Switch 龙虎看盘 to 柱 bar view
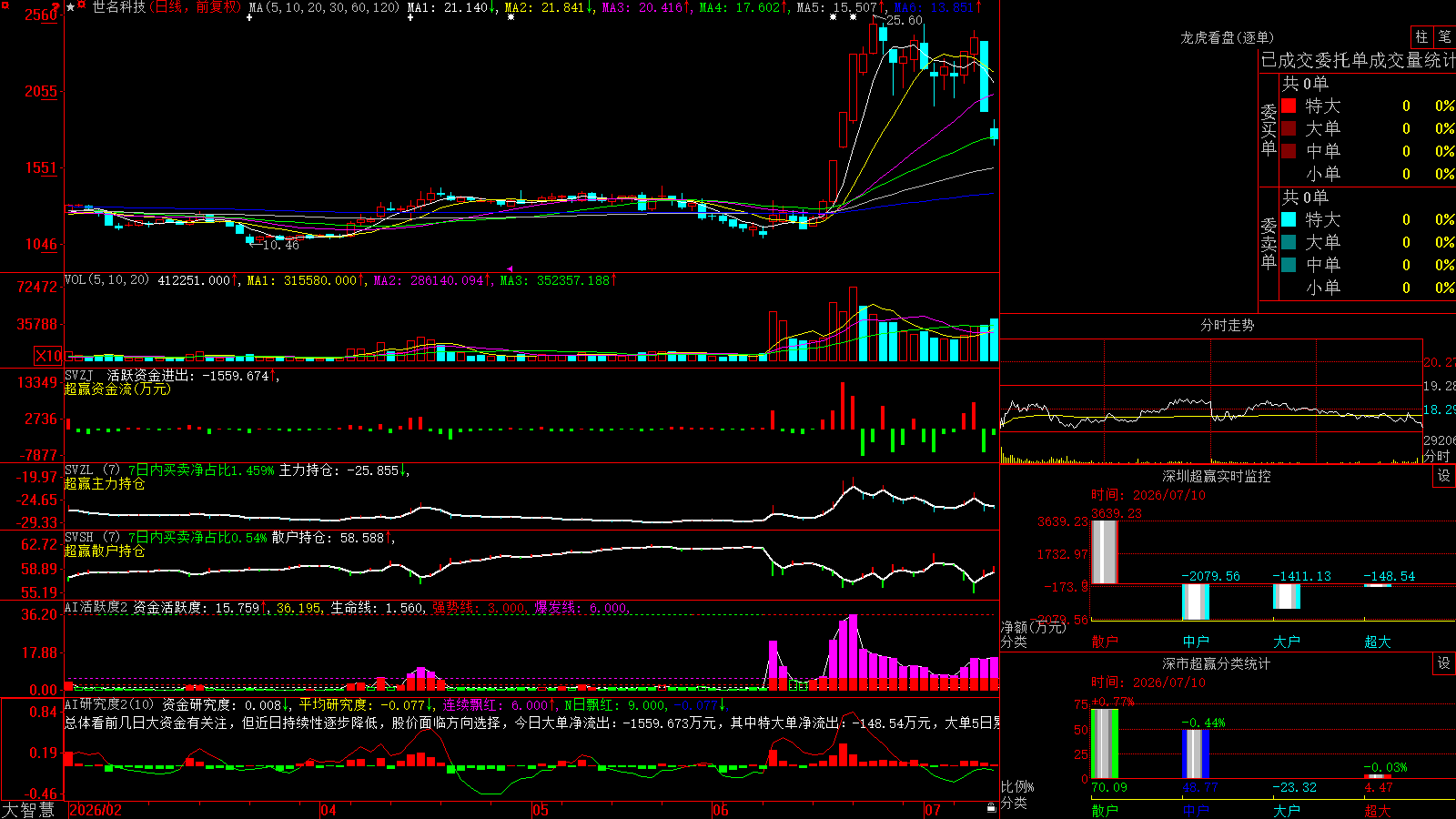The image size is (1456, 819). coord(1421,36)
